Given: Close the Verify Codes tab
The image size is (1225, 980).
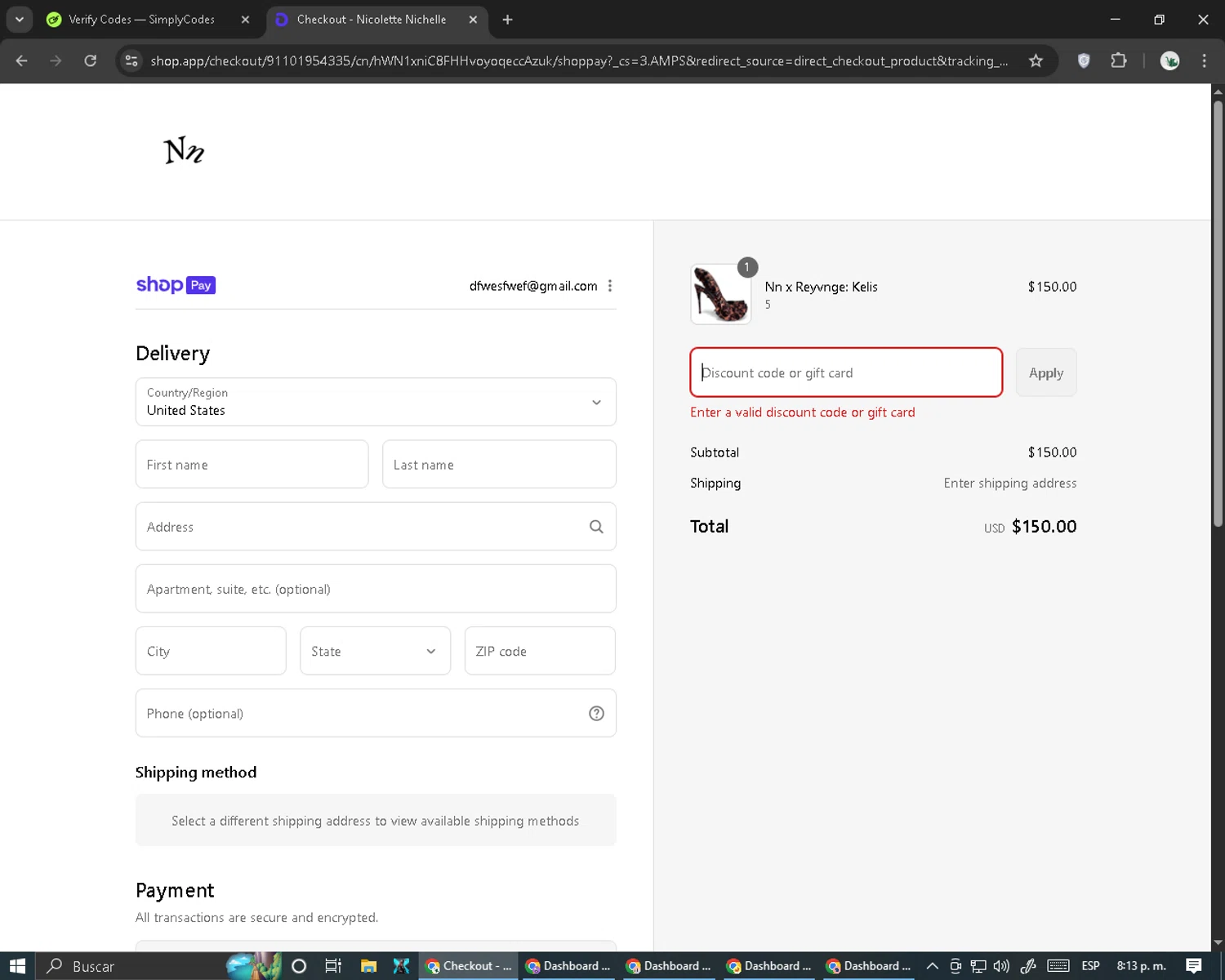Looking at the screenshot, I should click(x=245, y=20).
